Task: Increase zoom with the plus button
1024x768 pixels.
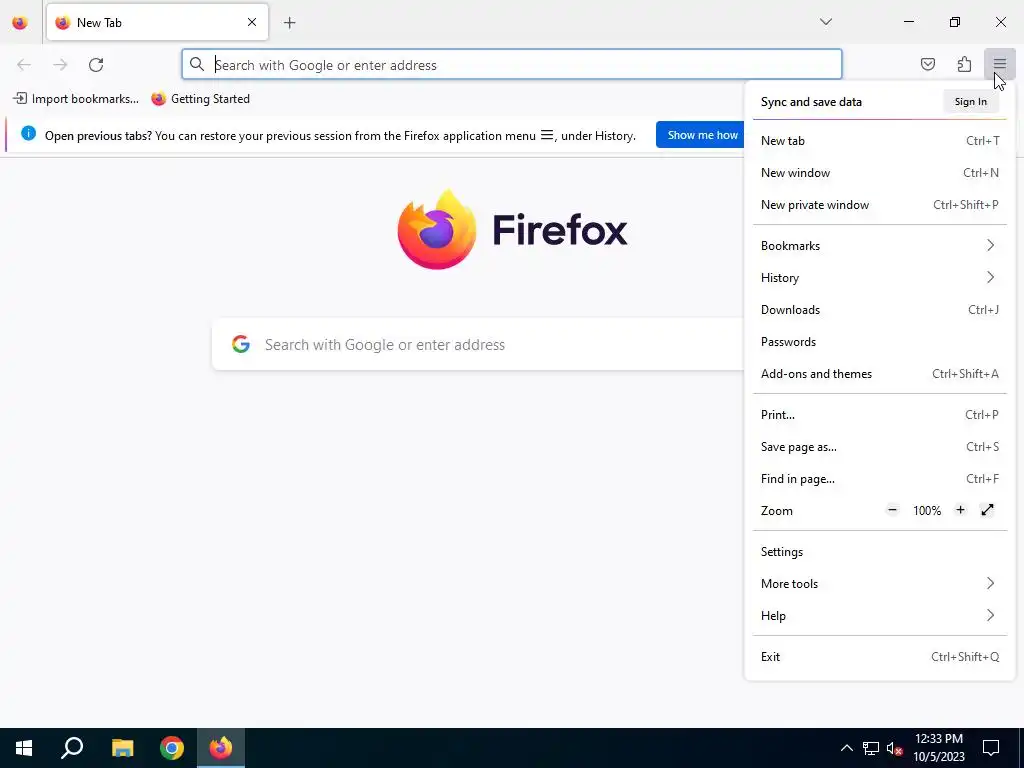Action: tap(960, 510)
